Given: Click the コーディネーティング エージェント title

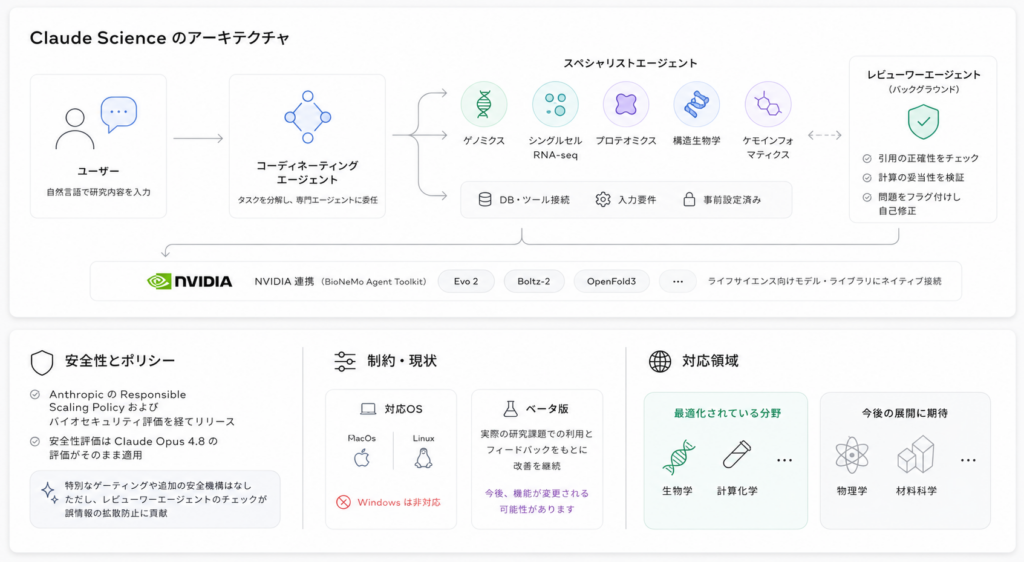Looking at the screenshot, I should [307, 172].
